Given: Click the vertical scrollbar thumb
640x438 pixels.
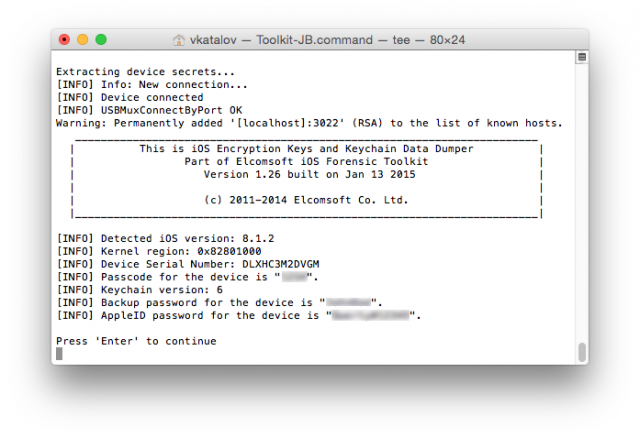Looking at the screenshot, I should 581,351.
